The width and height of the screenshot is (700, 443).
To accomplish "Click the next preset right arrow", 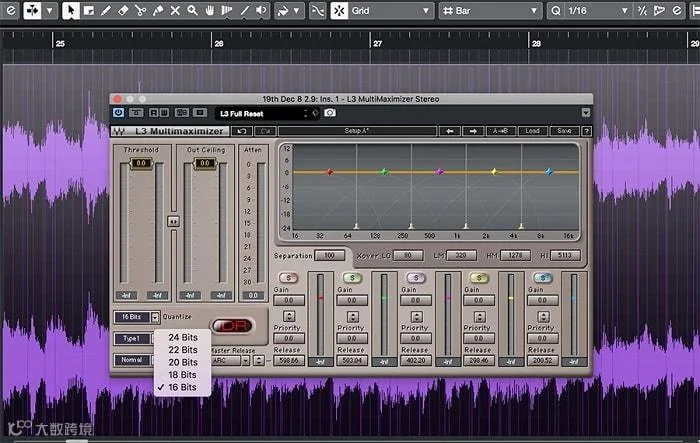I will (473, 131).
